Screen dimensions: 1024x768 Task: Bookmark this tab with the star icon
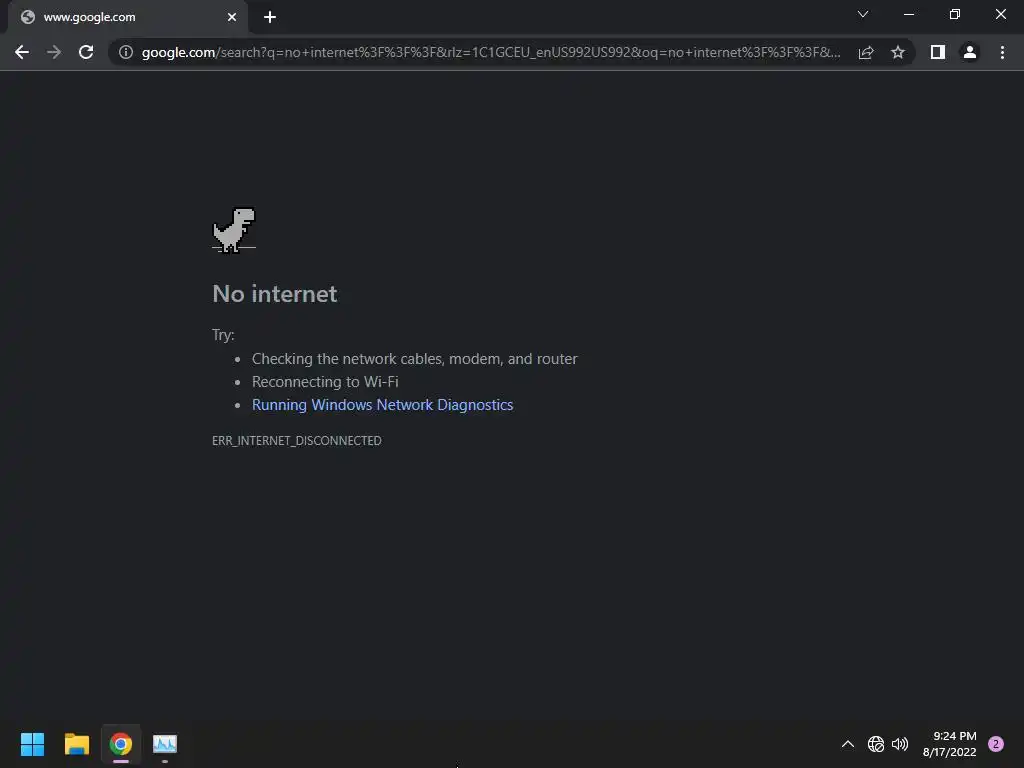click(x=898, y=52)
